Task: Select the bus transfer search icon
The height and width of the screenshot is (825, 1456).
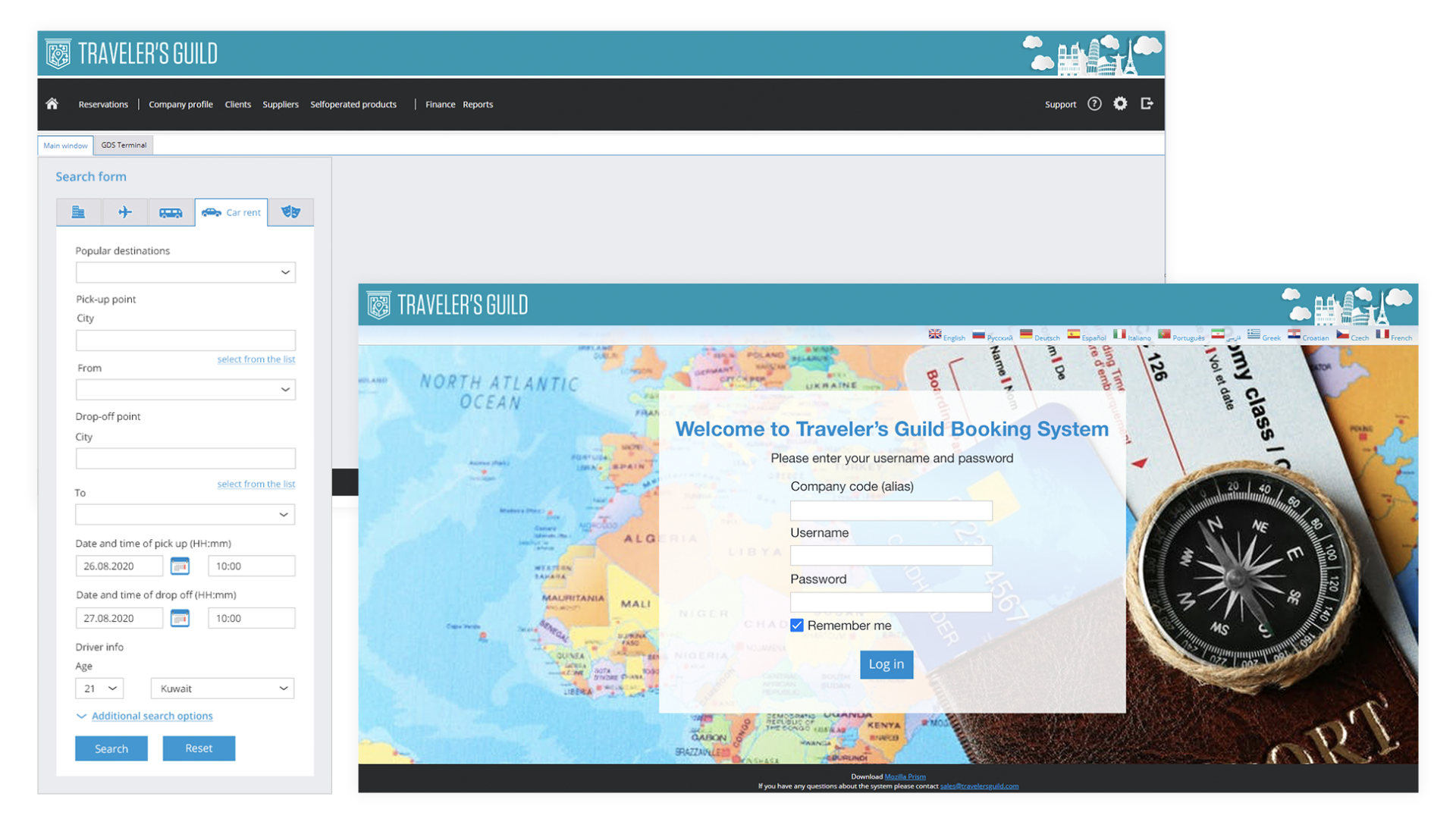Action: 171,212
